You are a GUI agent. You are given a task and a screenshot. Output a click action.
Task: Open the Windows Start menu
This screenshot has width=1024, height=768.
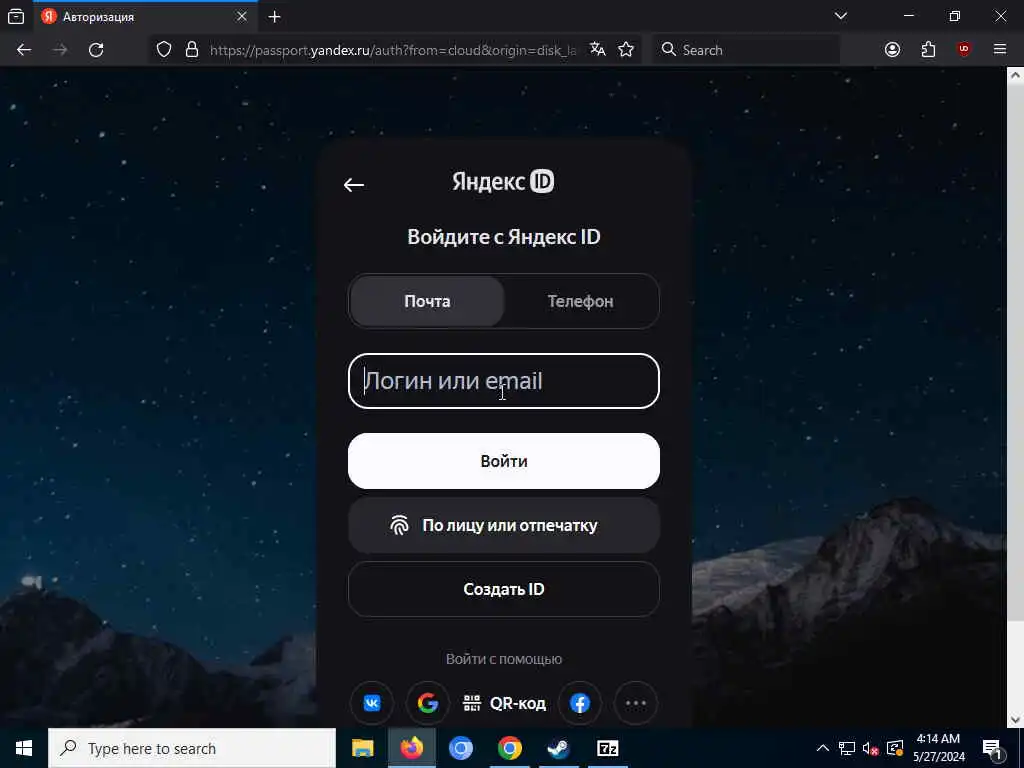24,748
